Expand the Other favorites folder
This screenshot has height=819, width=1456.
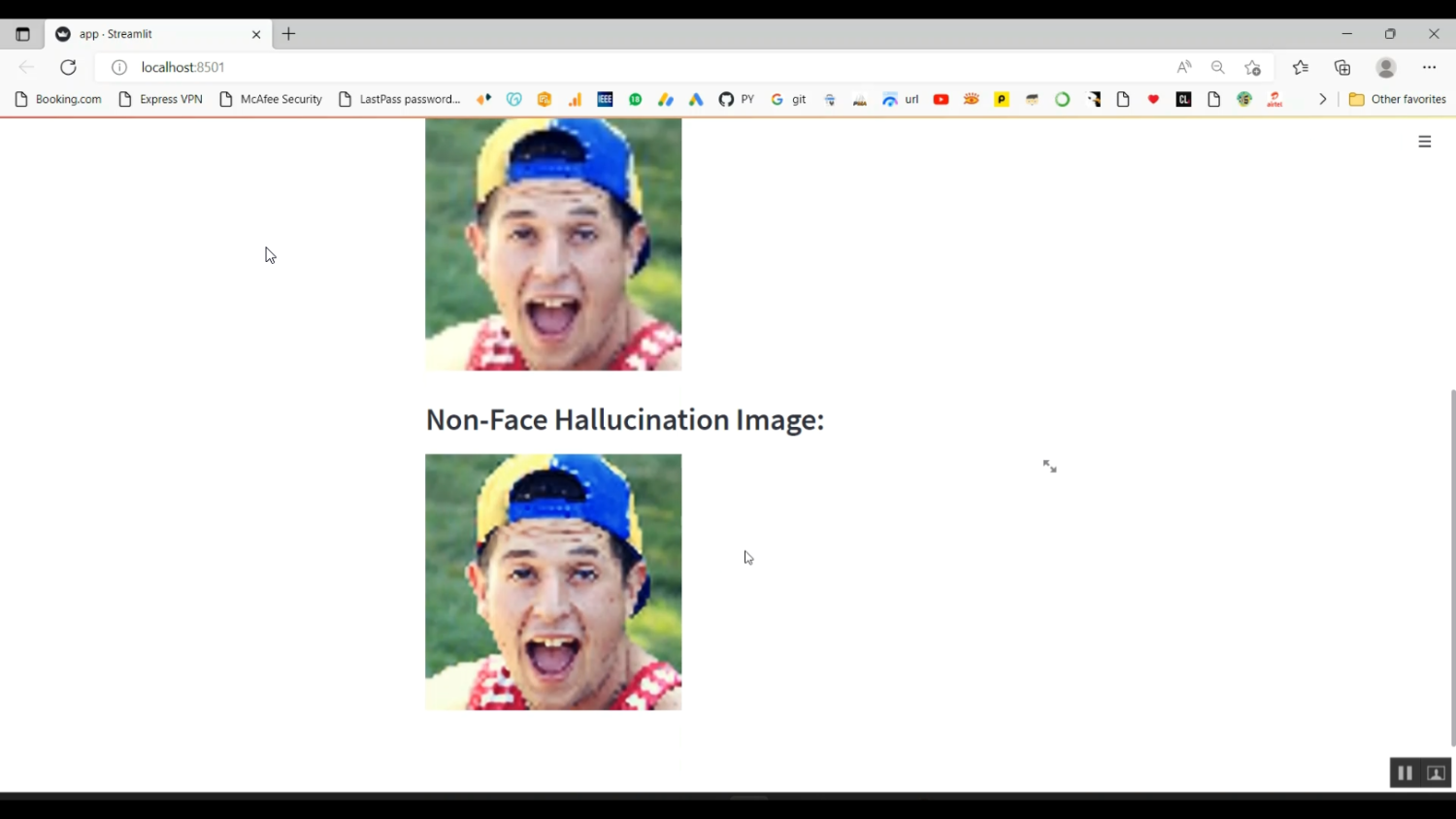(x=1398, y=99)
